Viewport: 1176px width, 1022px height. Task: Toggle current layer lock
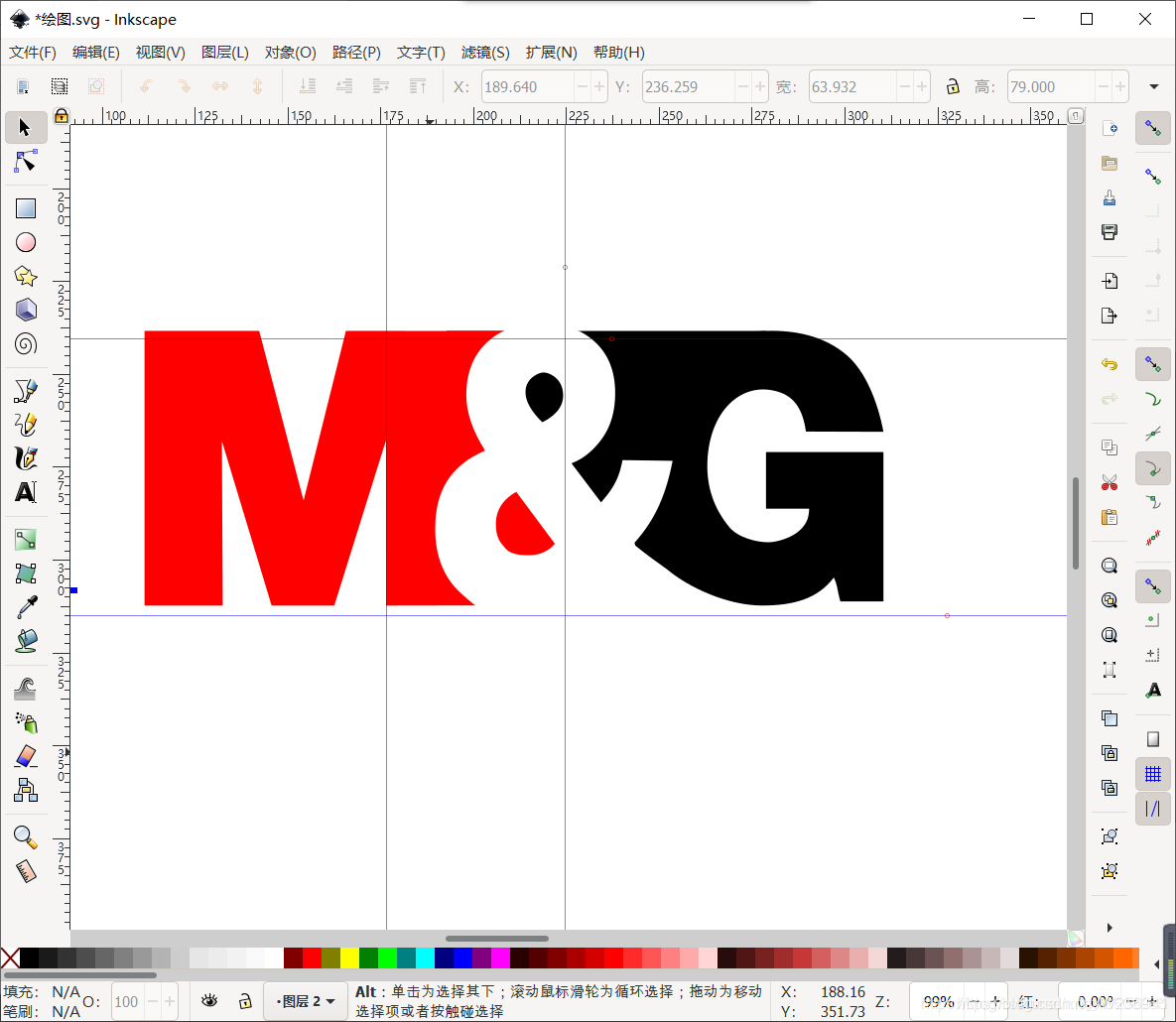244,1001
